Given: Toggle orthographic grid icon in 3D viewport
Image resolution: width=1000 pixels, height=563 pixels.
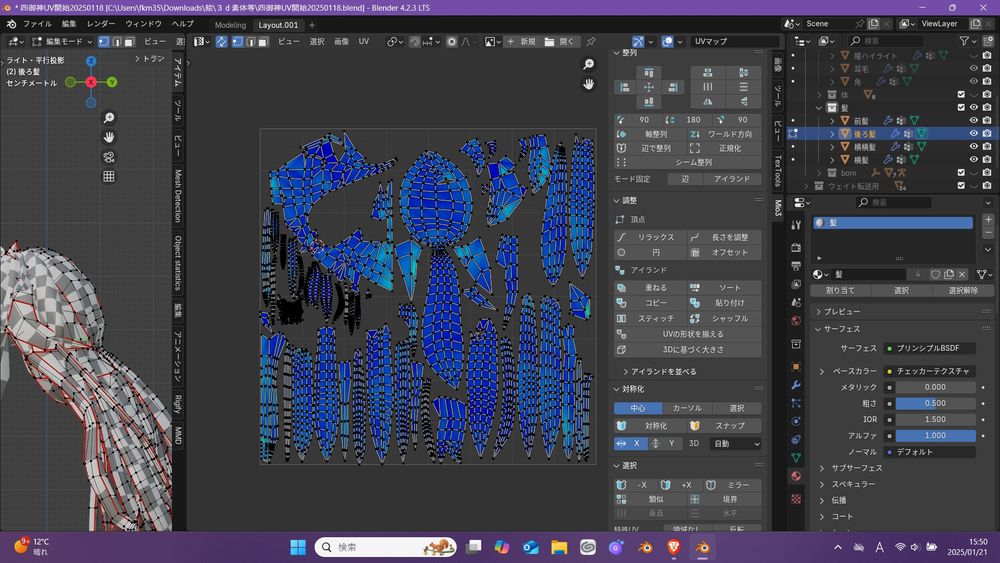Looking at the screenshot, I should tap(109, 176).
